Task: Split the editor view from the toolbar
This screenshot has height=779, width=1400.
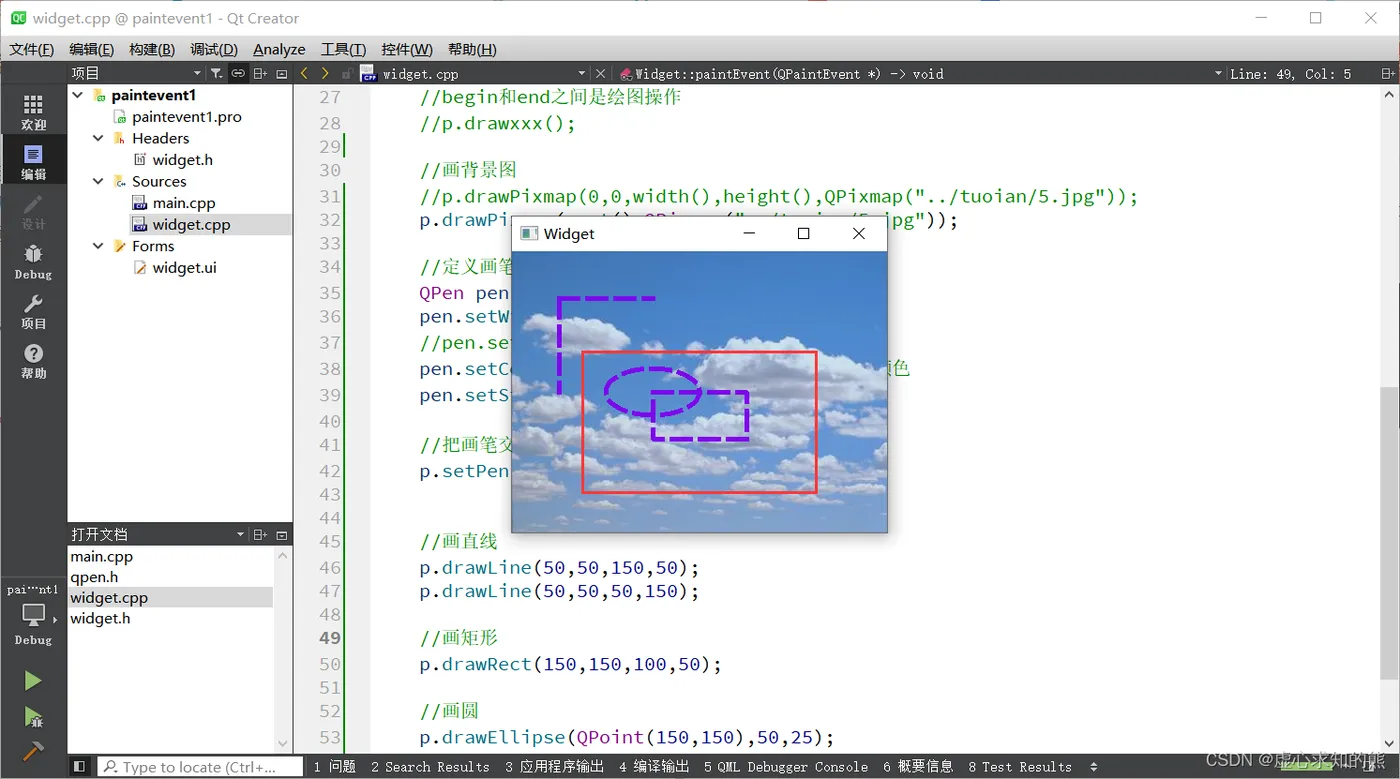Action: [1387, 73]
